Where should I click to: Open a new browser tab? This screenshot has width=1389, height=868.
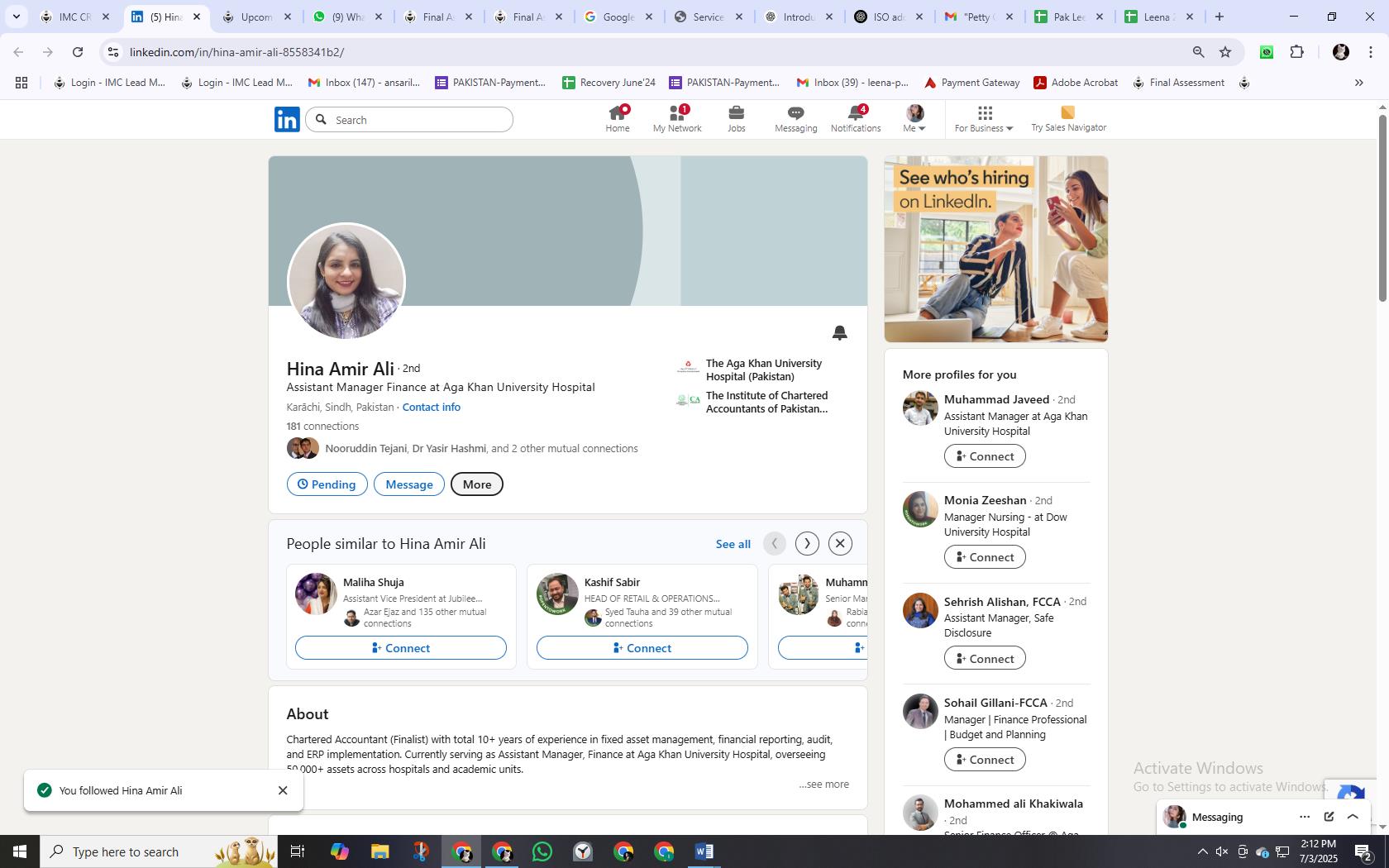coord(1219,17)
